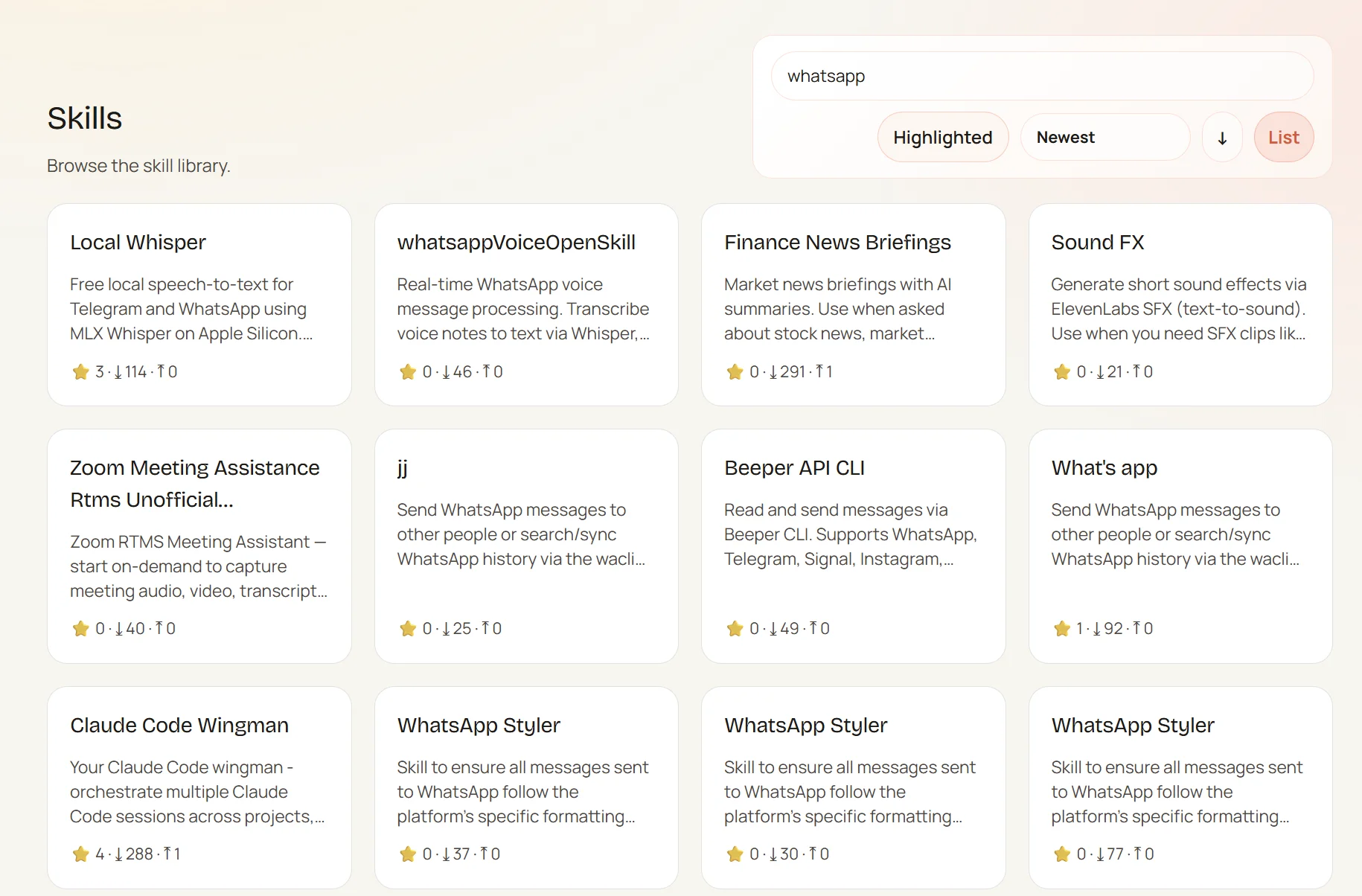Click the star beside 37 downloads on WhatsApp Styler
The image size is (1362, 896).
pos(408,854)
